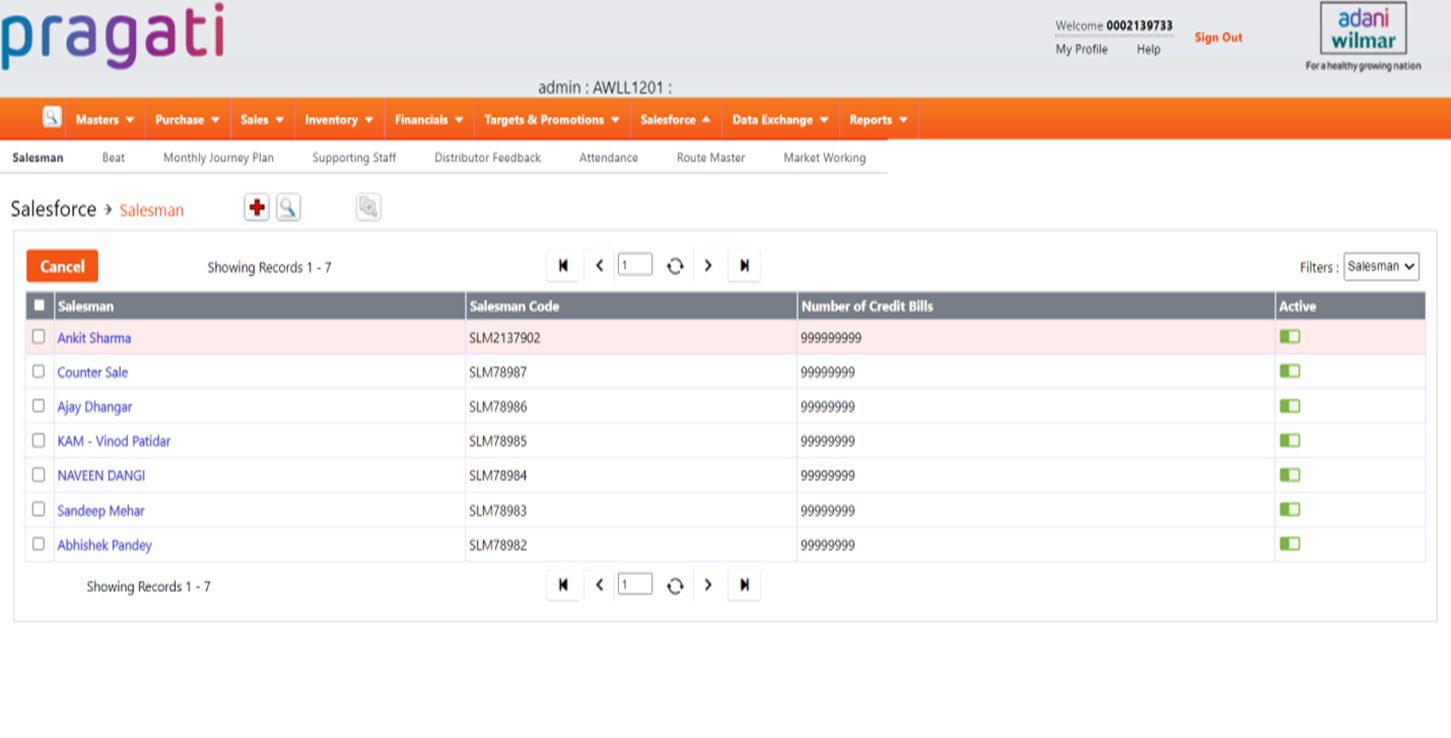Open the Market Working submenu
The image size is (1451, 738).
[x=825, y=157]
